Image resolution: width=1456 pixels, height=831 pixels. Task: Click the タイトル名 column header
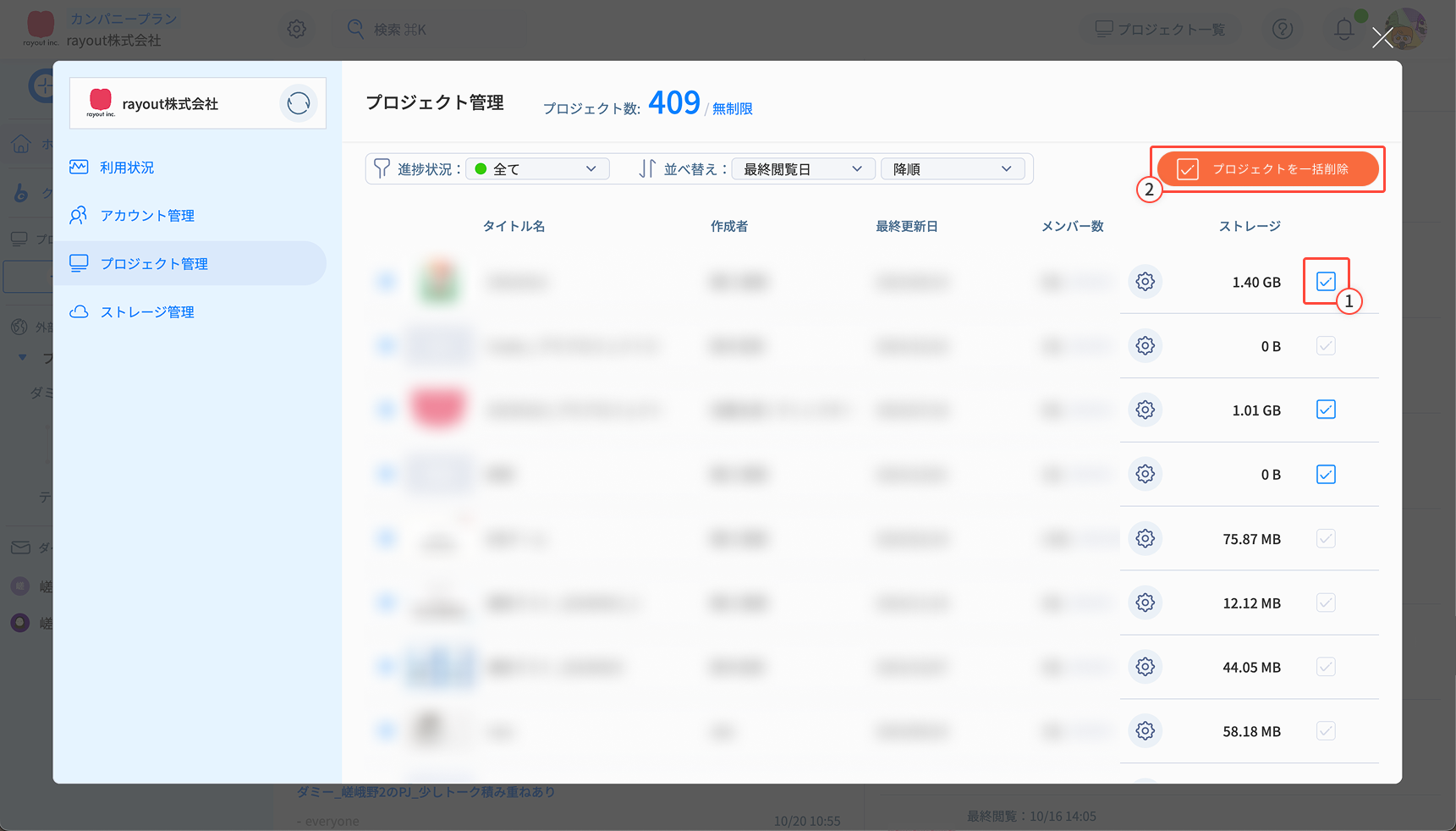[514, 226]
